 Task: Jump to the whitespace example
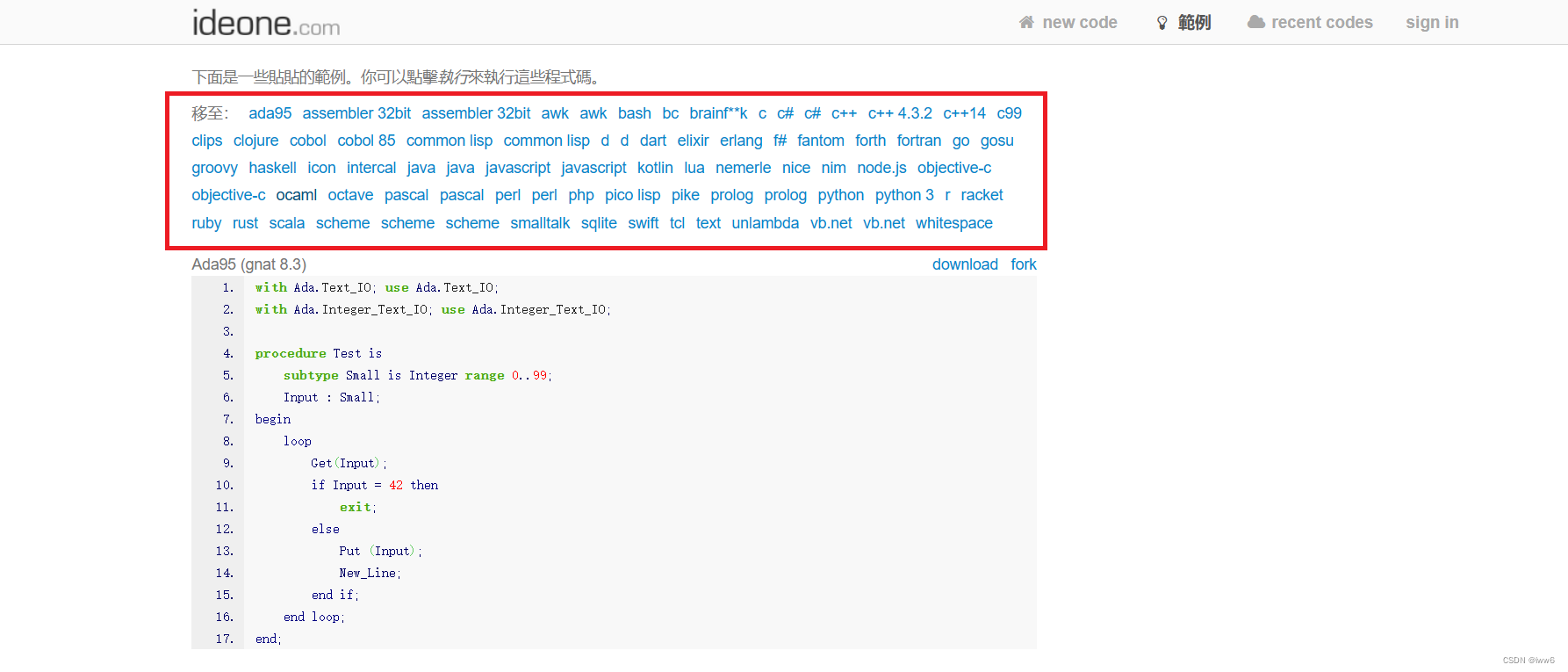[x=953, y=223]
